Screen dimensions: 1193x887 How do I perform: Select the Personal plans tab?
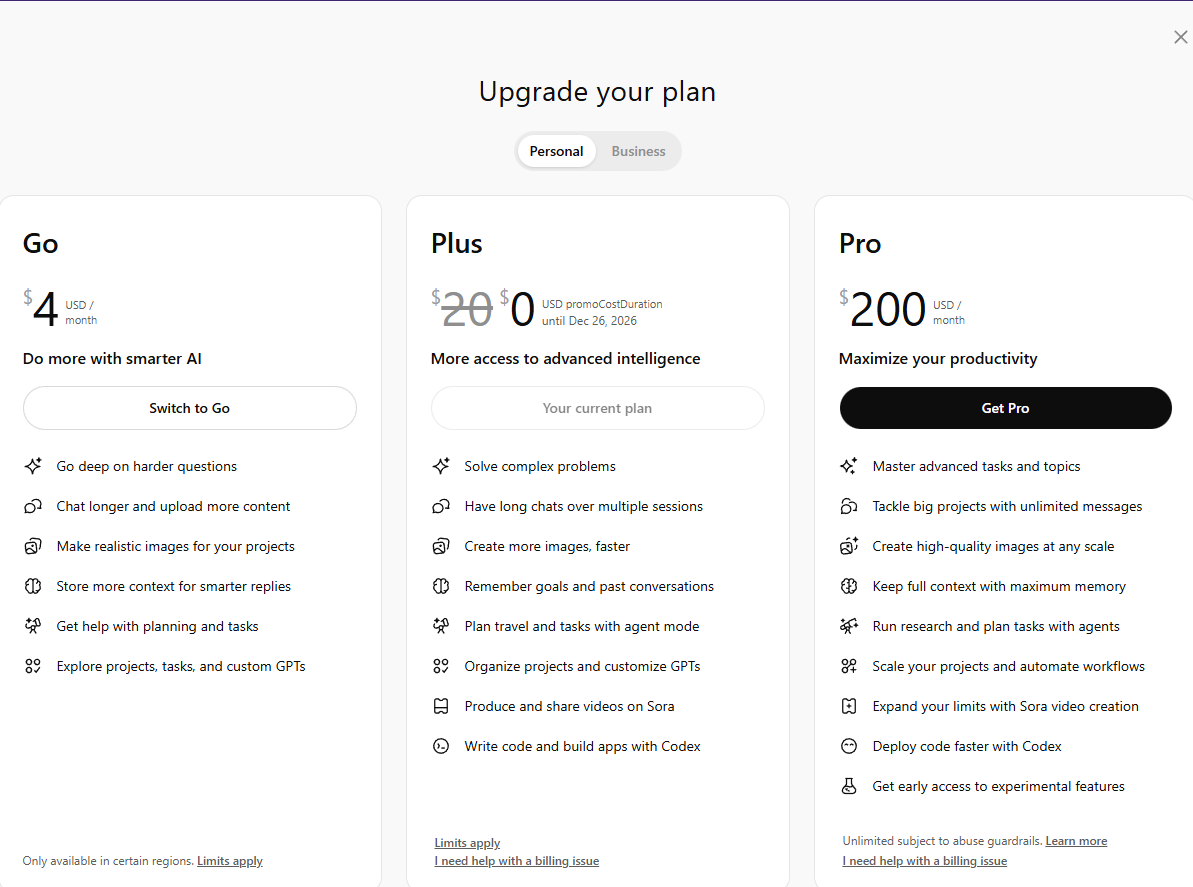pos(556,151)
